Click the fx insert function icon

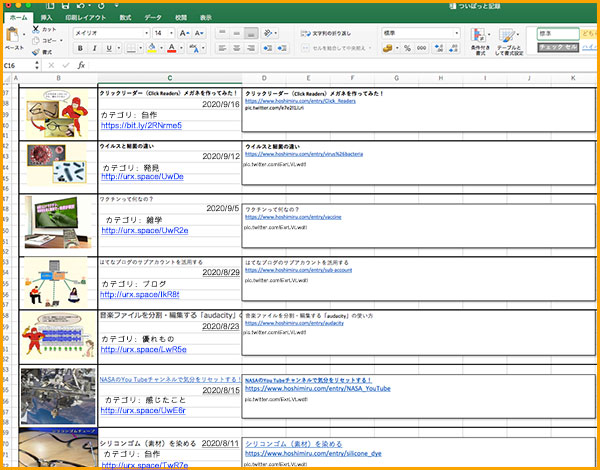[81, 65]
